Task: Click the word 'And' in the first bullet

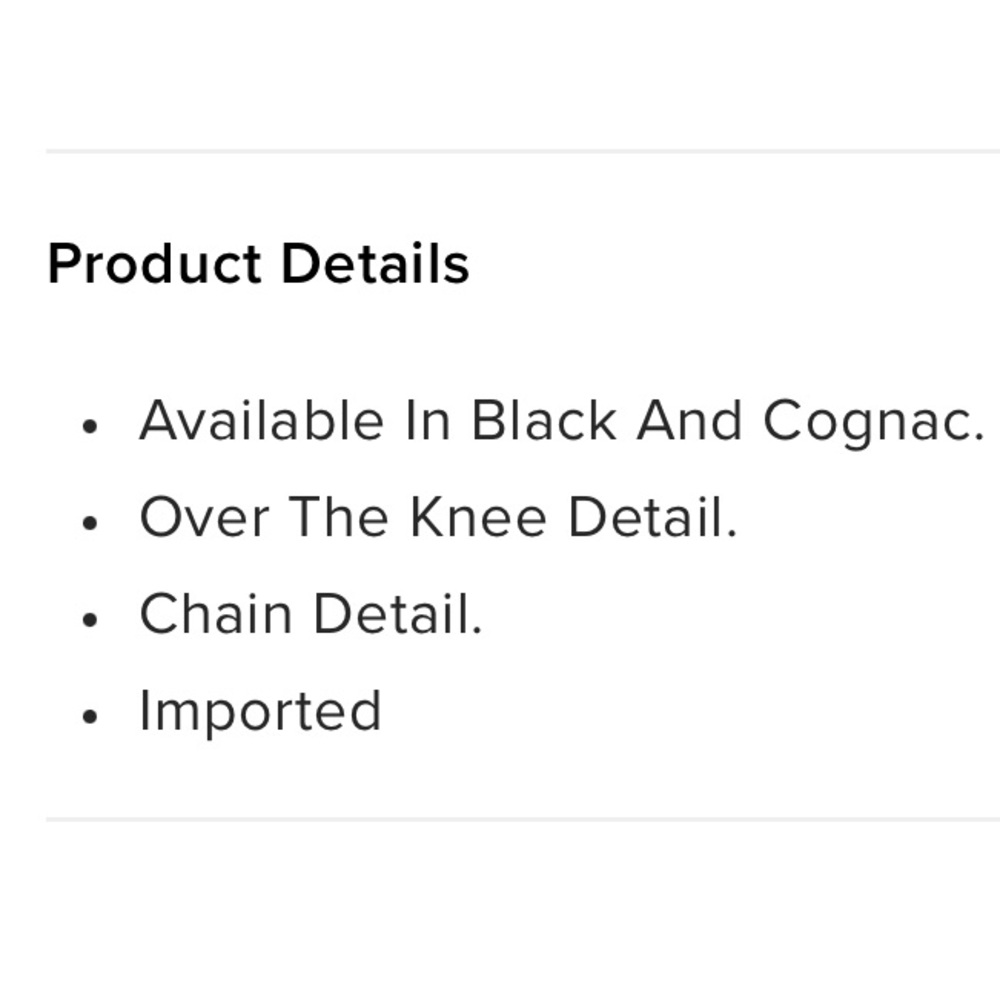Action: (689, 421)
